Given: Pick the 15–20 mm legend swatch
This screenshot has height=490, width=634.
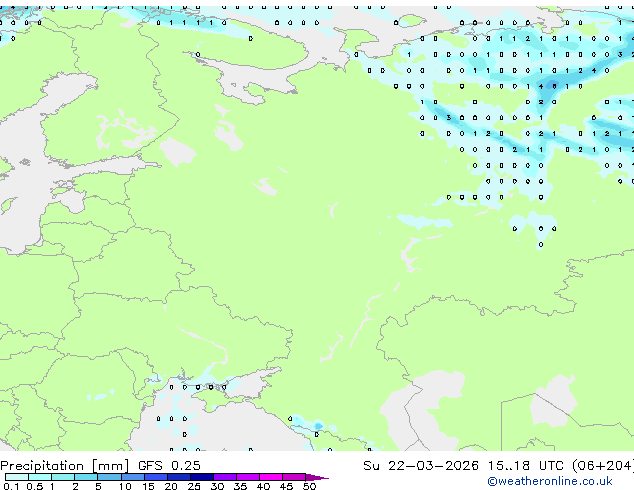Looking at the screenshot, I should pos(155,477).
